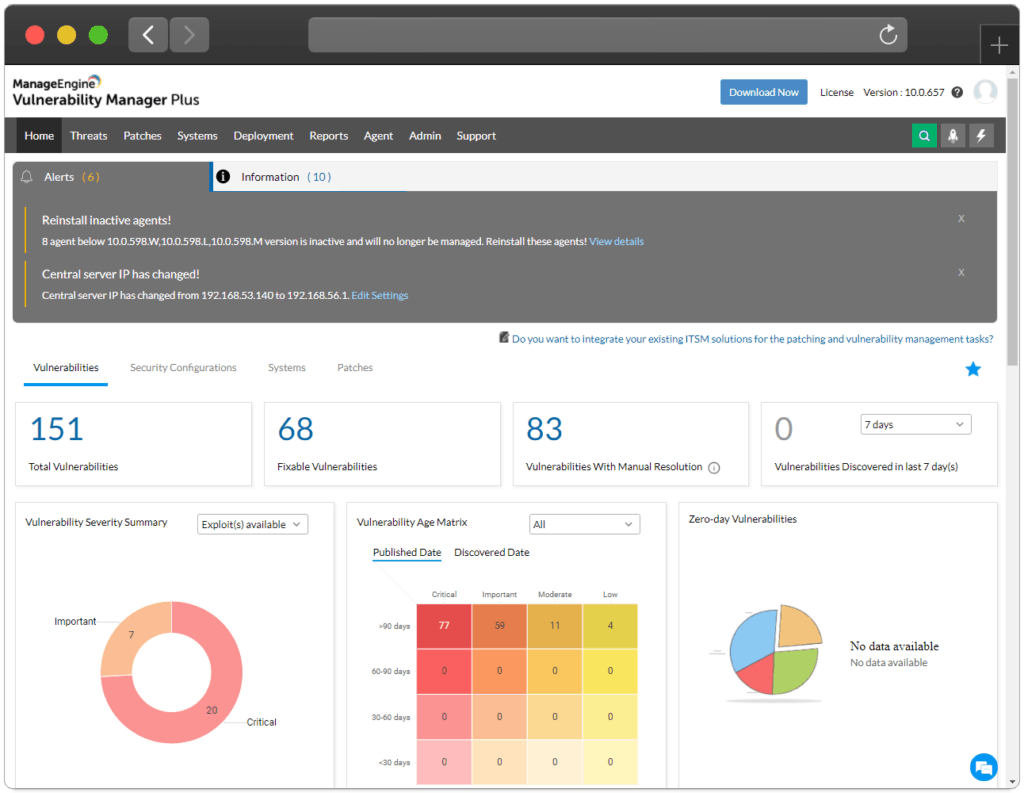Dismiss the Reinstall inactive agents alert
1024x793 pixels.
[x=961, y=218]
